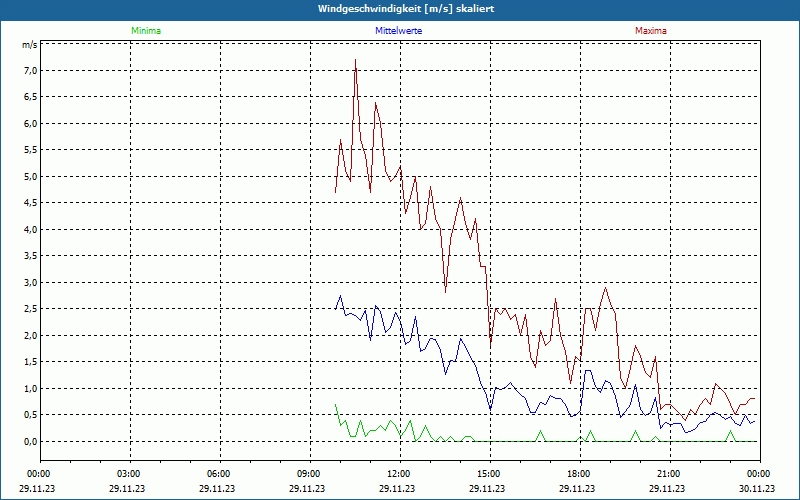Screen dimensions: 800x500
Task: Click the 'm/s' unit label on y-axis
Action: pos(29,45)
